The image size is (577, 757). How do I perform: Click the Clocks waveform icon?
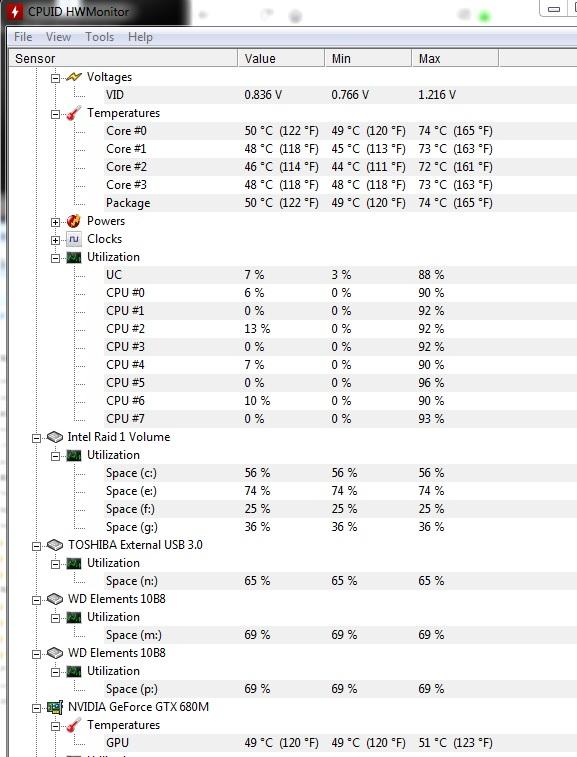click(x=74, y=239)
